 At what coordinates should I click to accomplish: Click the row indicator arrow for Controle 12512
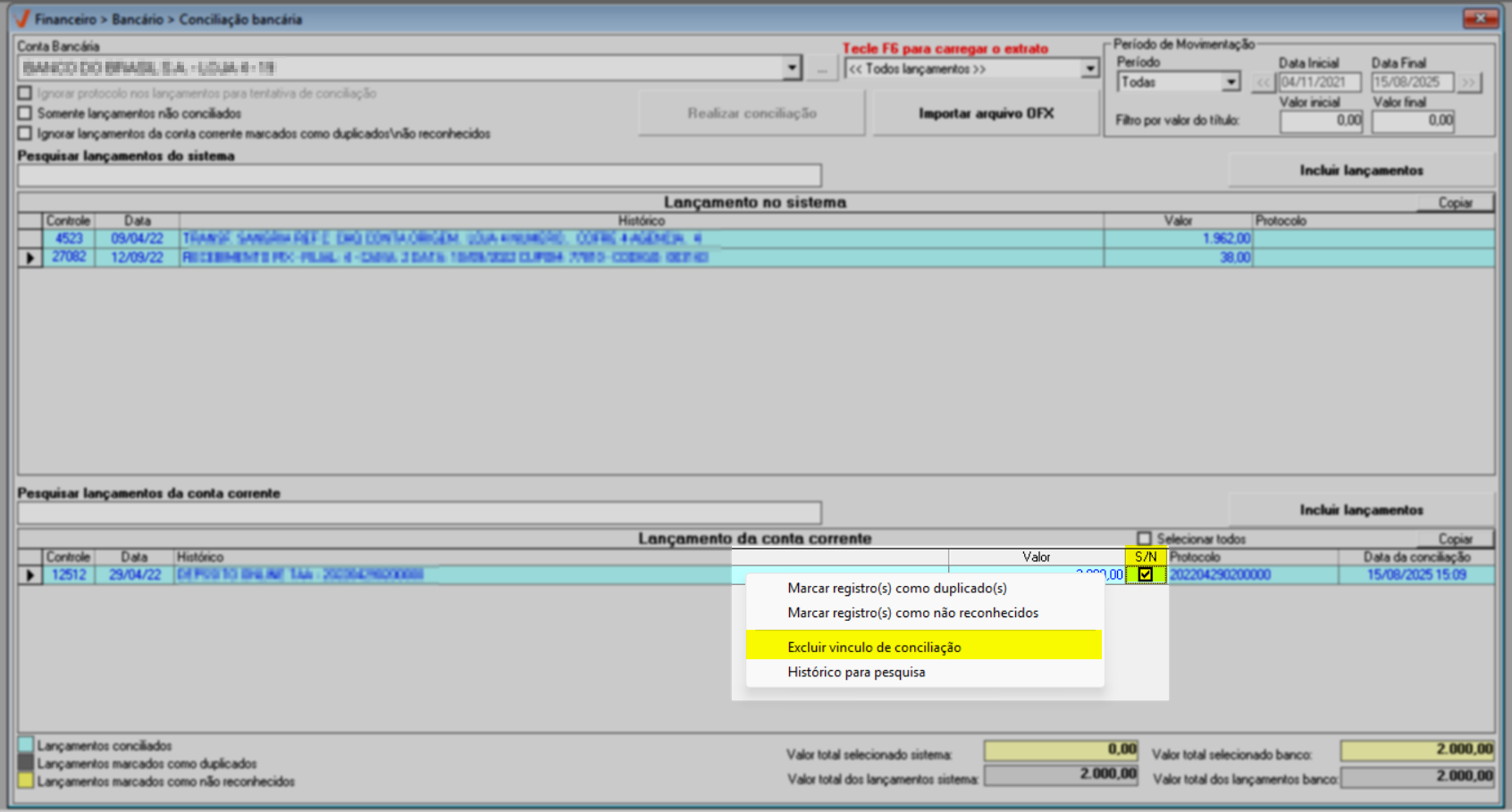click(x=29, y=575)
